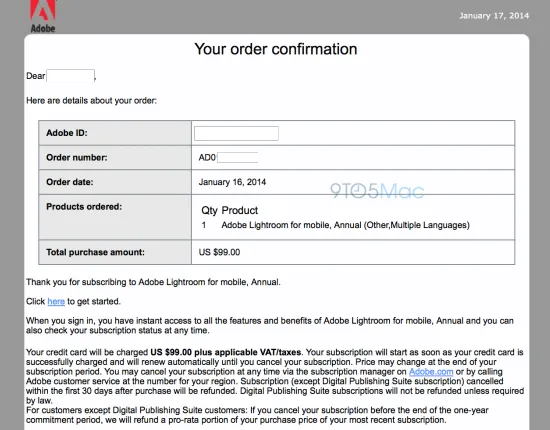
Task: Click the 9TO5Mac watermark
Action: point(377,191)
